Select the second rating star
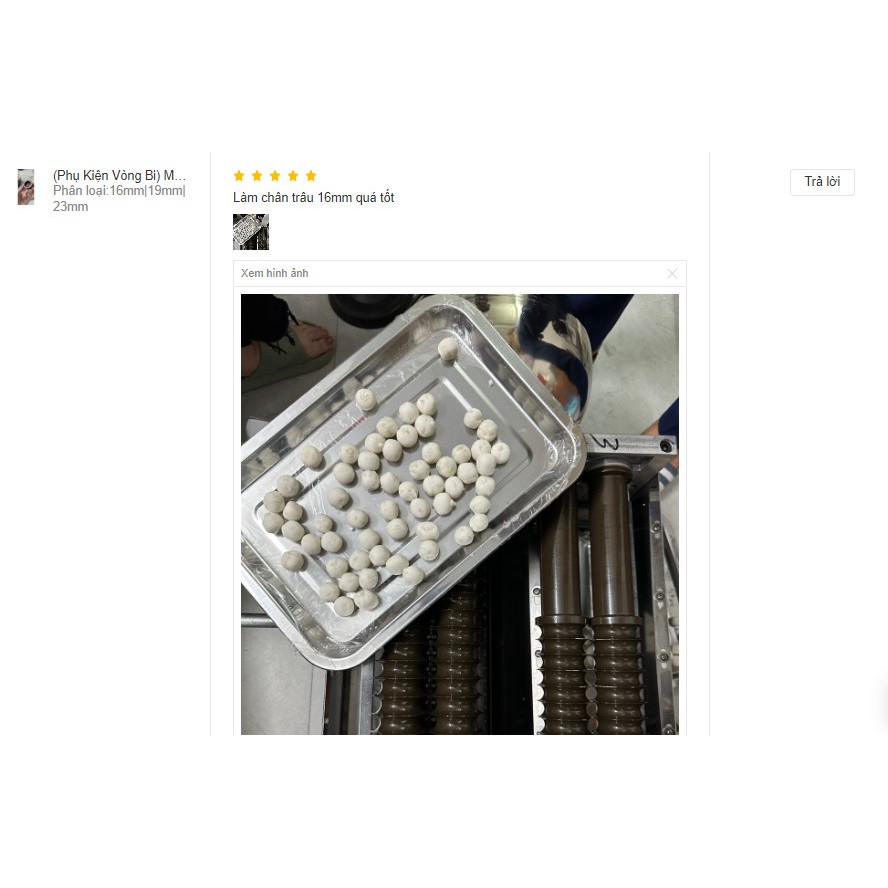The height and width of the screenshot is (888, 888). tap(257, 176)
